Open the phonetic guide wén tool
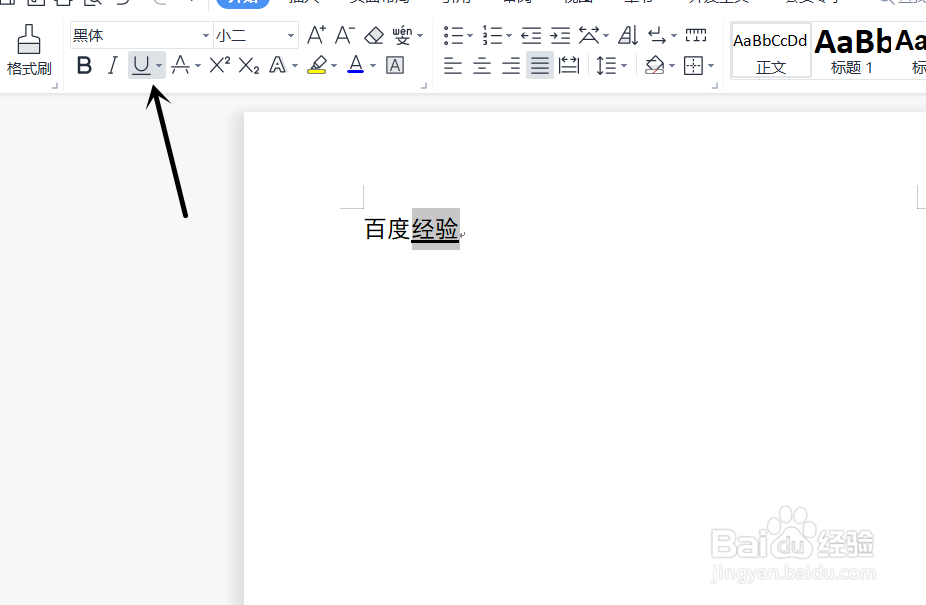This screenshot has height=605, width=926. pos(402,35)
